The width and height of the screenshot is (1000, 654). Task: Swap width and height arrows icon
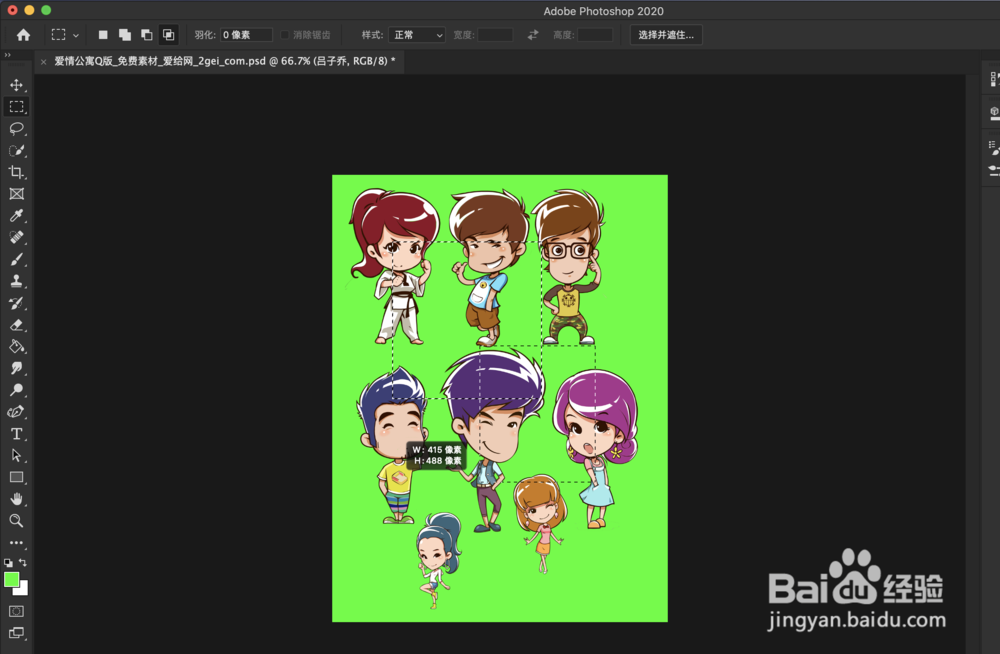pyautogui.click(x=533, y=35)
